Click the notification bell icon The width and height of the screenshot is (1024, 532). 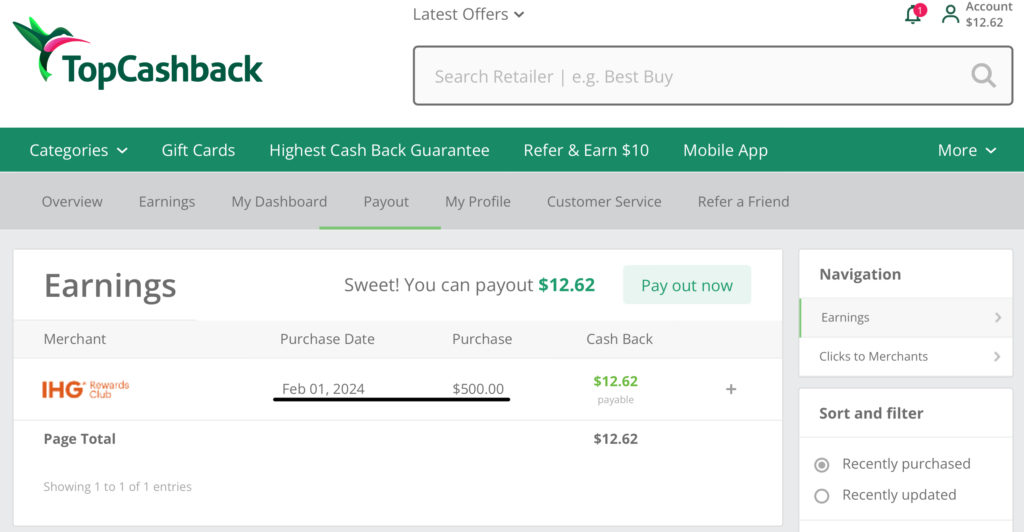912,15
